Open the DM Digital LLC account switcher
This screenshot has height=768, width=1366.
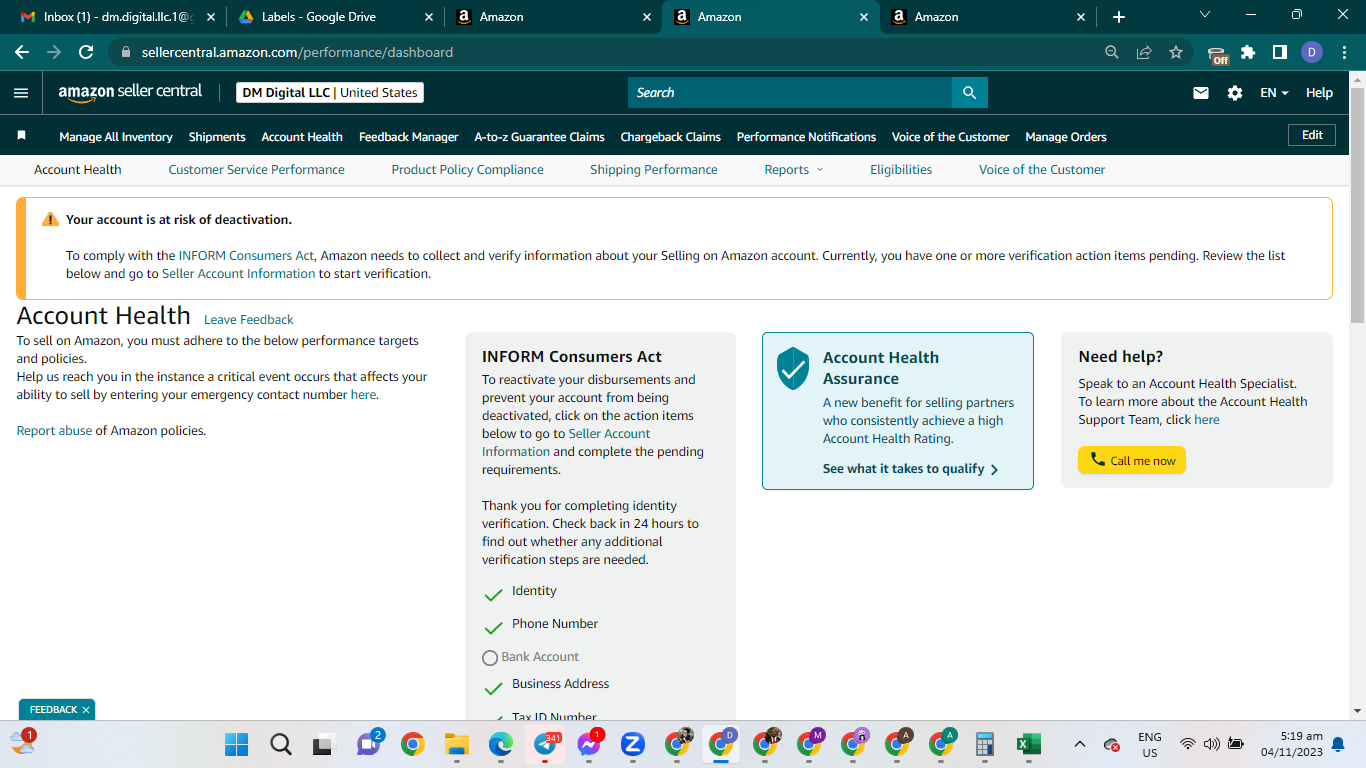tap(330, 93)
